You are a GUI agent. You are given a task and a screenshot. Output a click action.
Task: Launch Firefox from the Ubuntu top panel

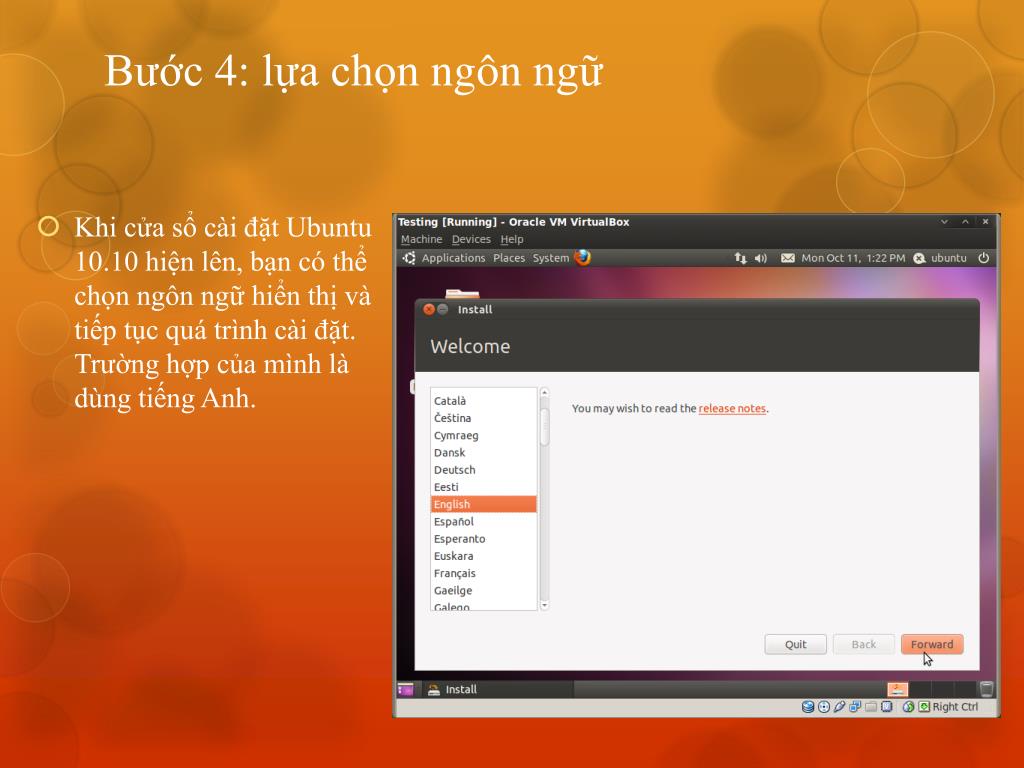[x=582, y=257]
